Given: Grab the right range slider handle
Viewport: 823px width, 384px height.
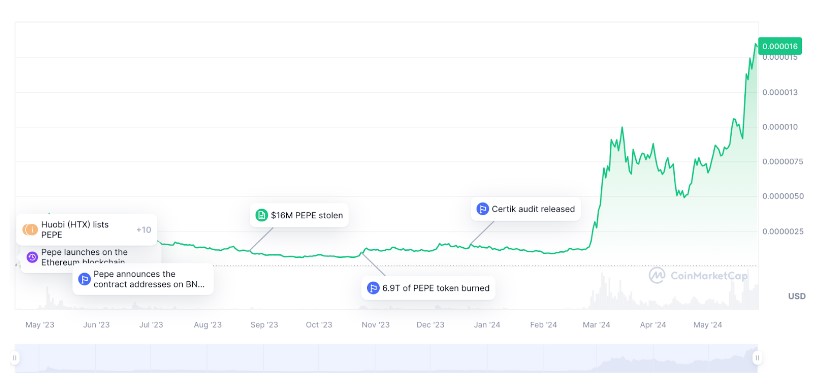Looking at the screenshot, I should [757, 358].
